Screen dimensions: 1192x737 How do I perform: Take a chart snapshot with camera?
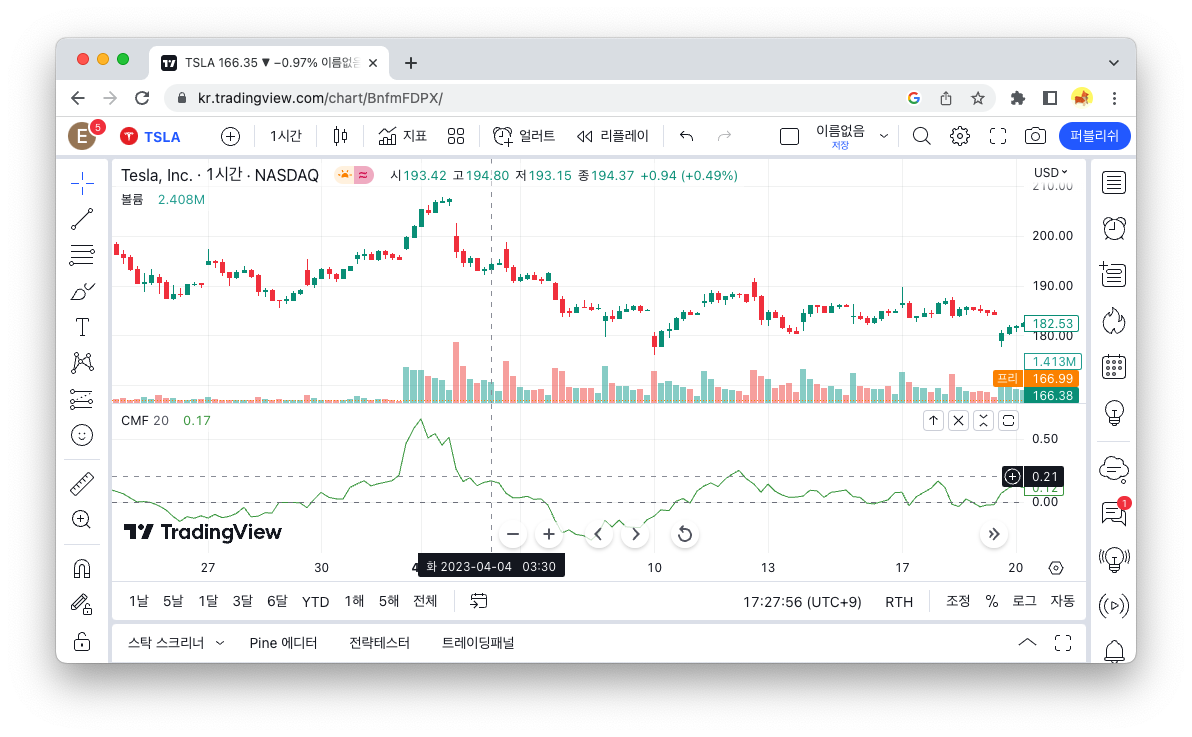coord(1035,136)
